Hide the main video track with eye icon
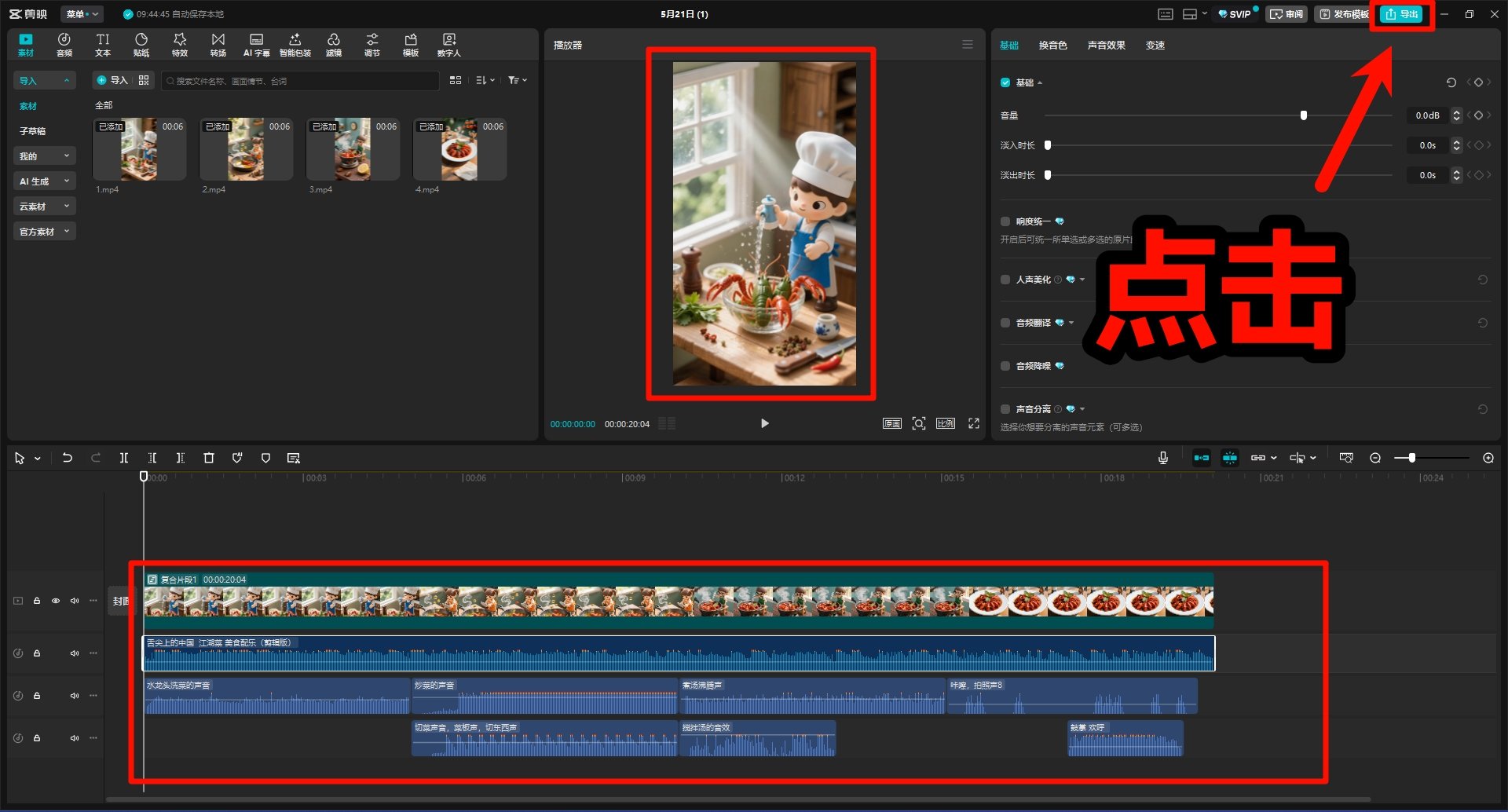Viewport: 1508px width, 812px height. point(56,601)
